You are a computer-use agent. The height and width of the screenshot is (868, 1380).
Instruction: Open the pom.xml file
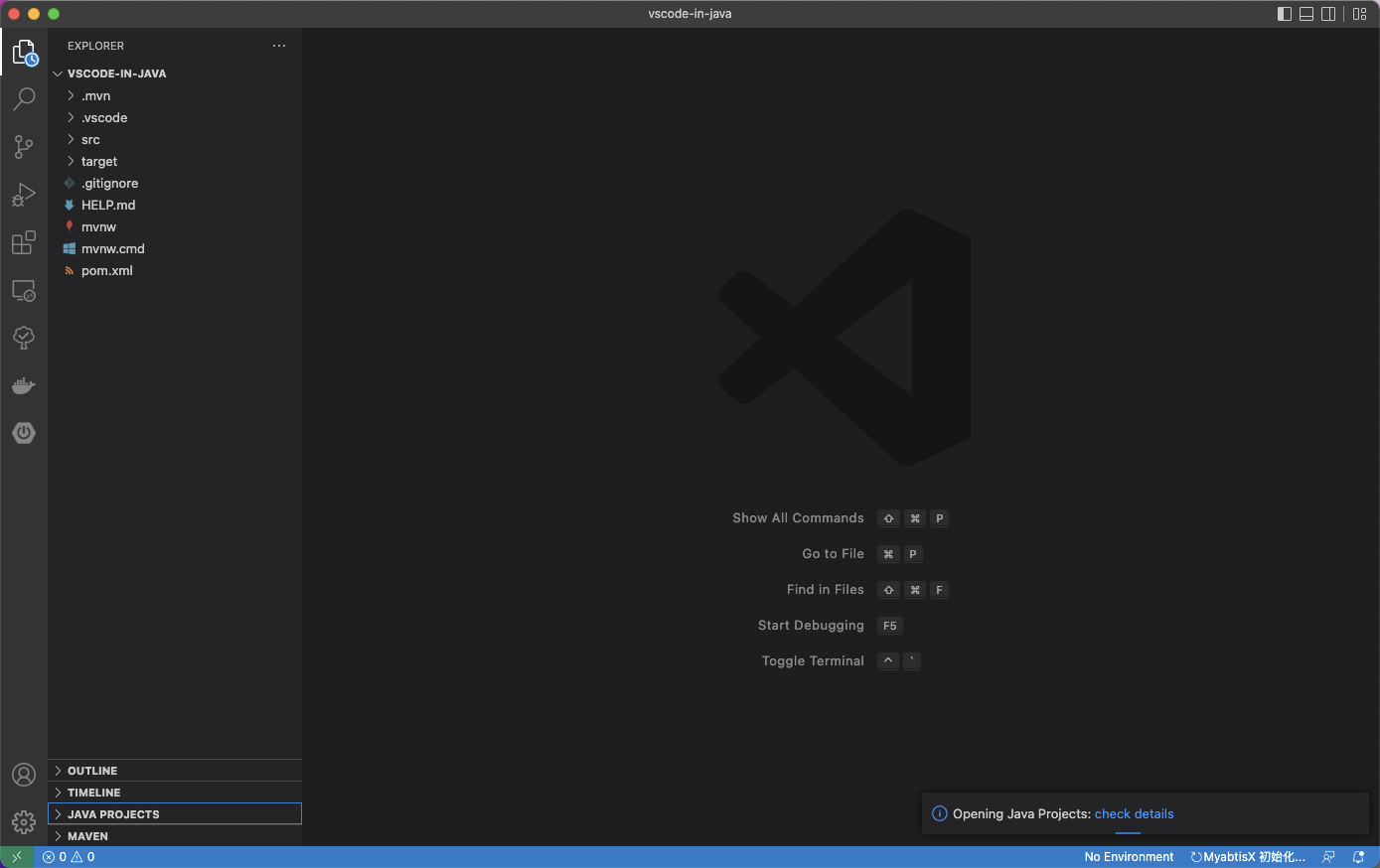click(x=175, y=271)
